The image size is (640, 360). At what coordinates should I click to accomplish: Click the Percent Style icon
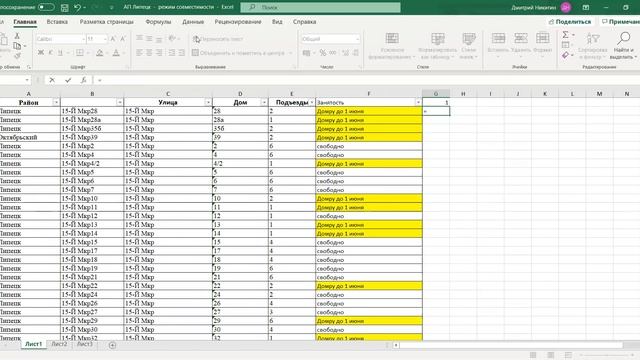[323, 53]
